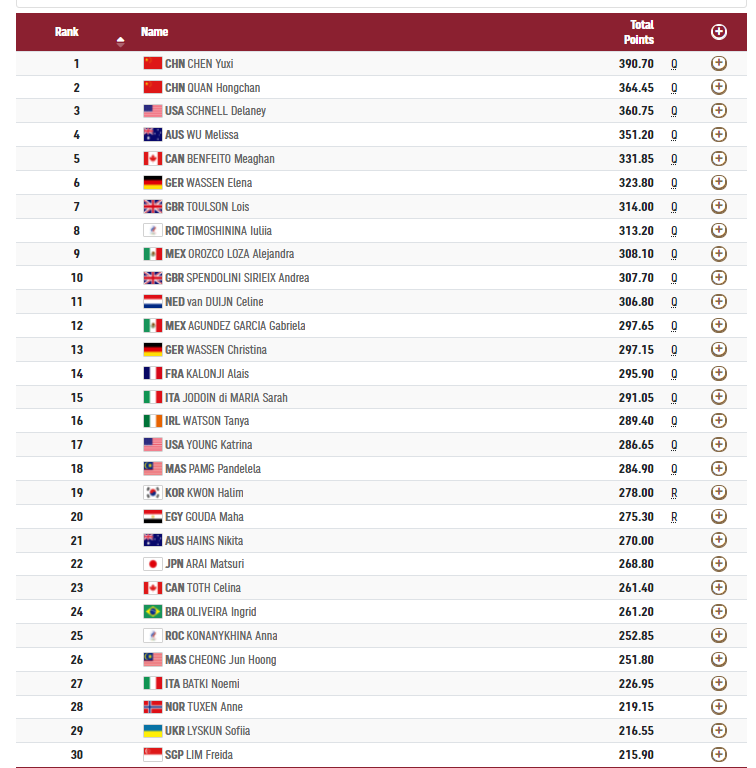Expand KWON Halim row plus icon
This screenshot has height=768, width=756.
click(x=718, y=492)
